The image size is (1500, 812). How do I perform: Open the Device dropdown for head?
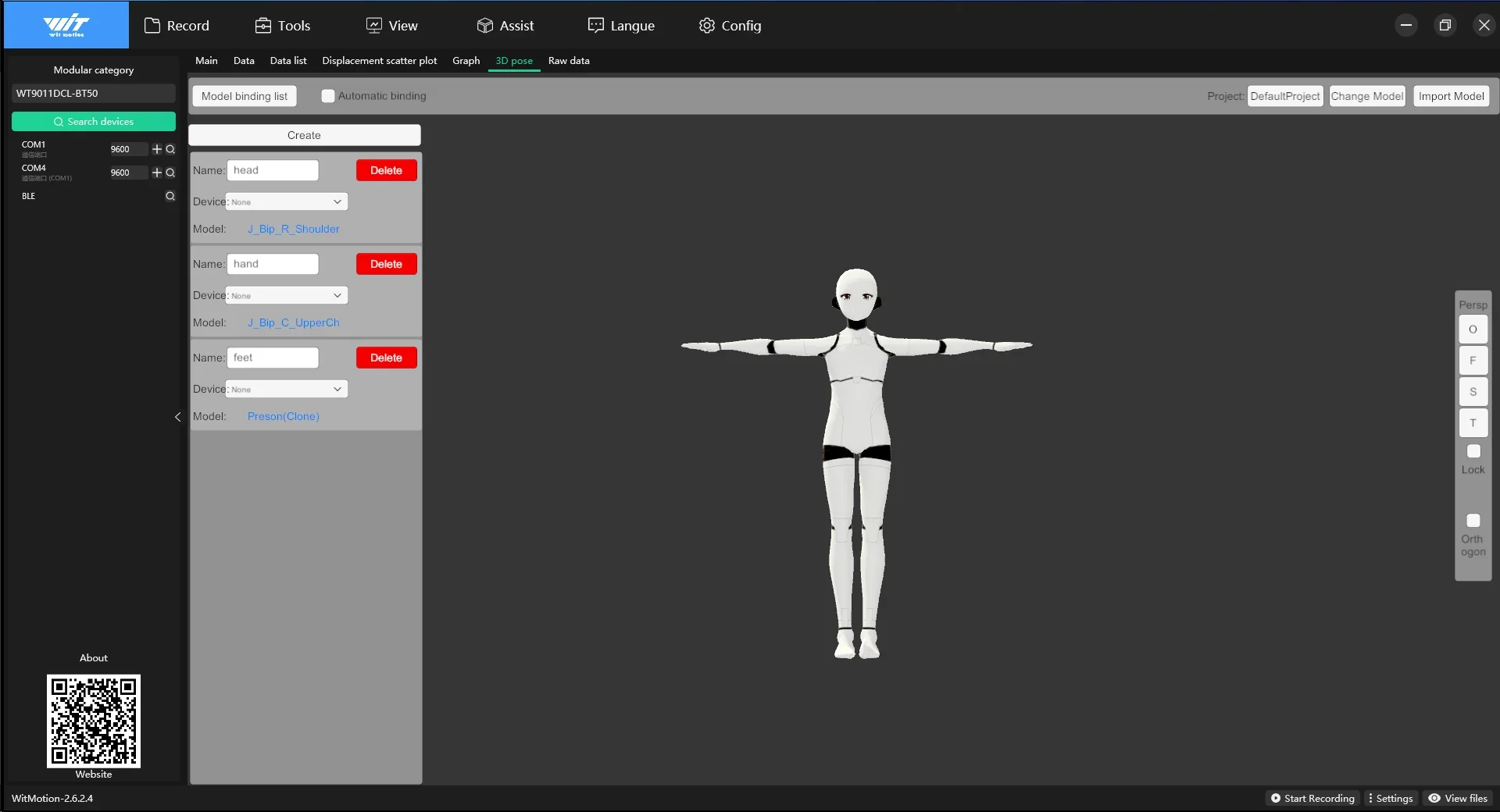click(287, 201)
